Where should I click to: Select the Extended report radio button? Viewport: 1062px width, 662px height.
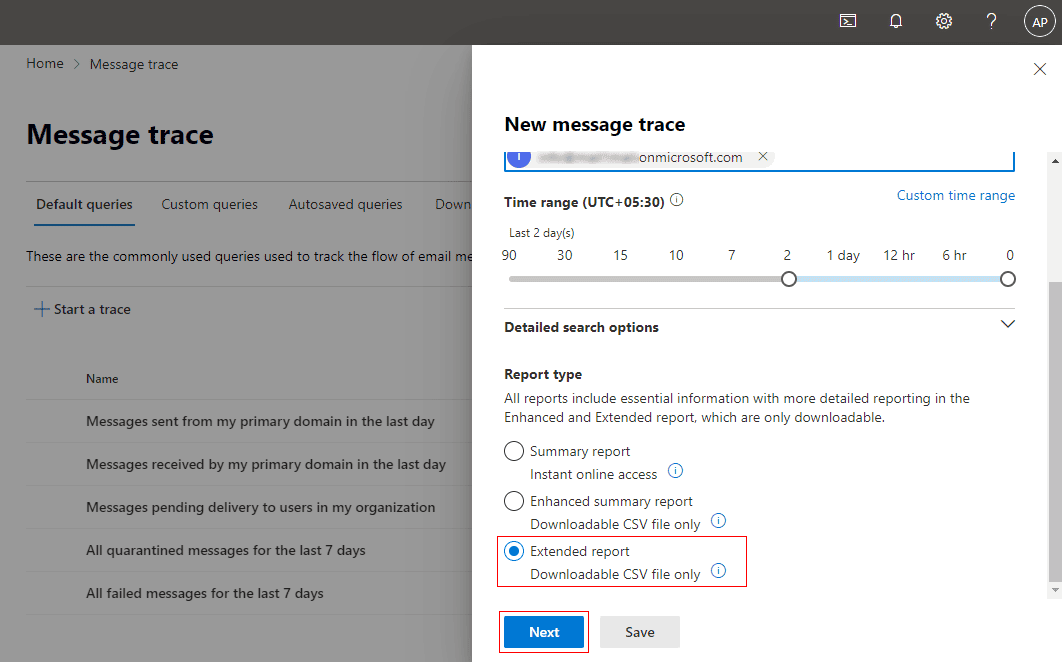coord(514,551)
